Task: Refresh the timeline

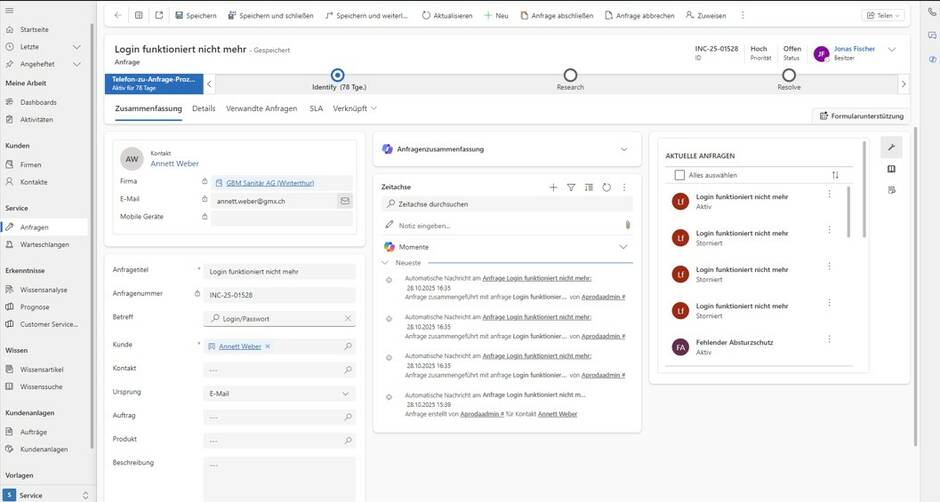Action: [607, 188]
